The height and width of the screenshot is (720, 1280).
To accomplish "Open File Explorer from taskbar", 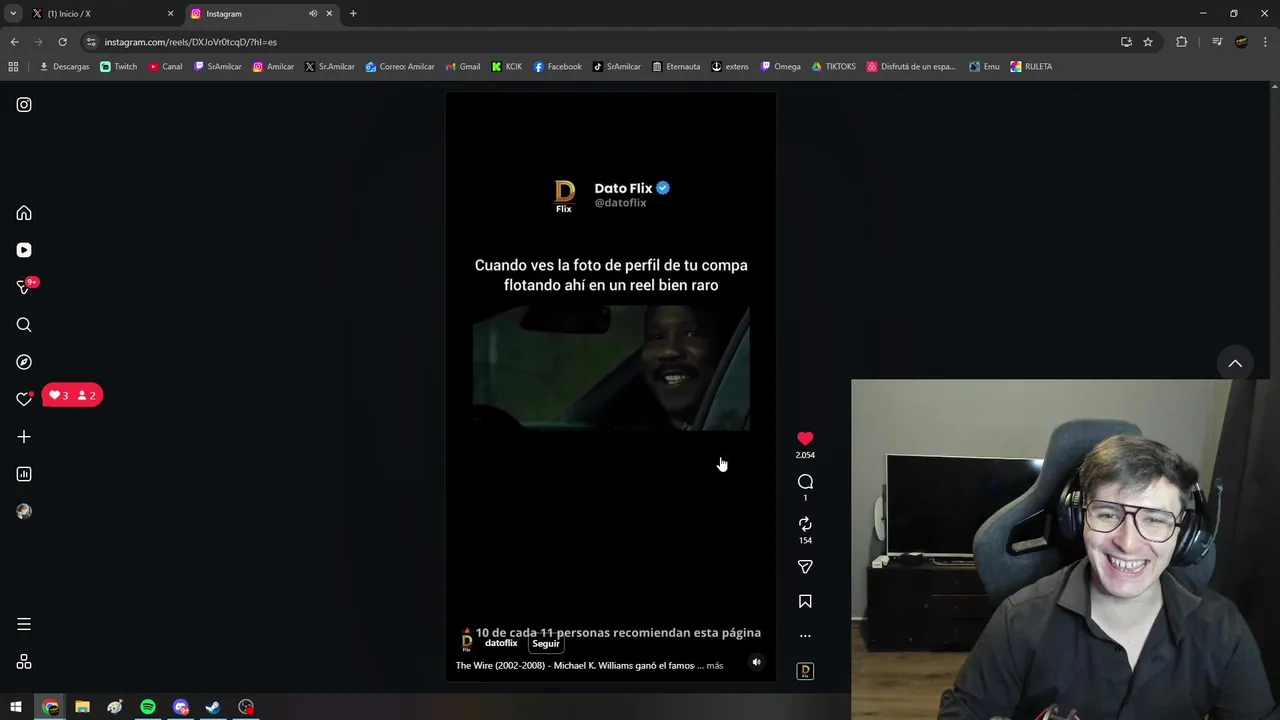I will point(82,707).
